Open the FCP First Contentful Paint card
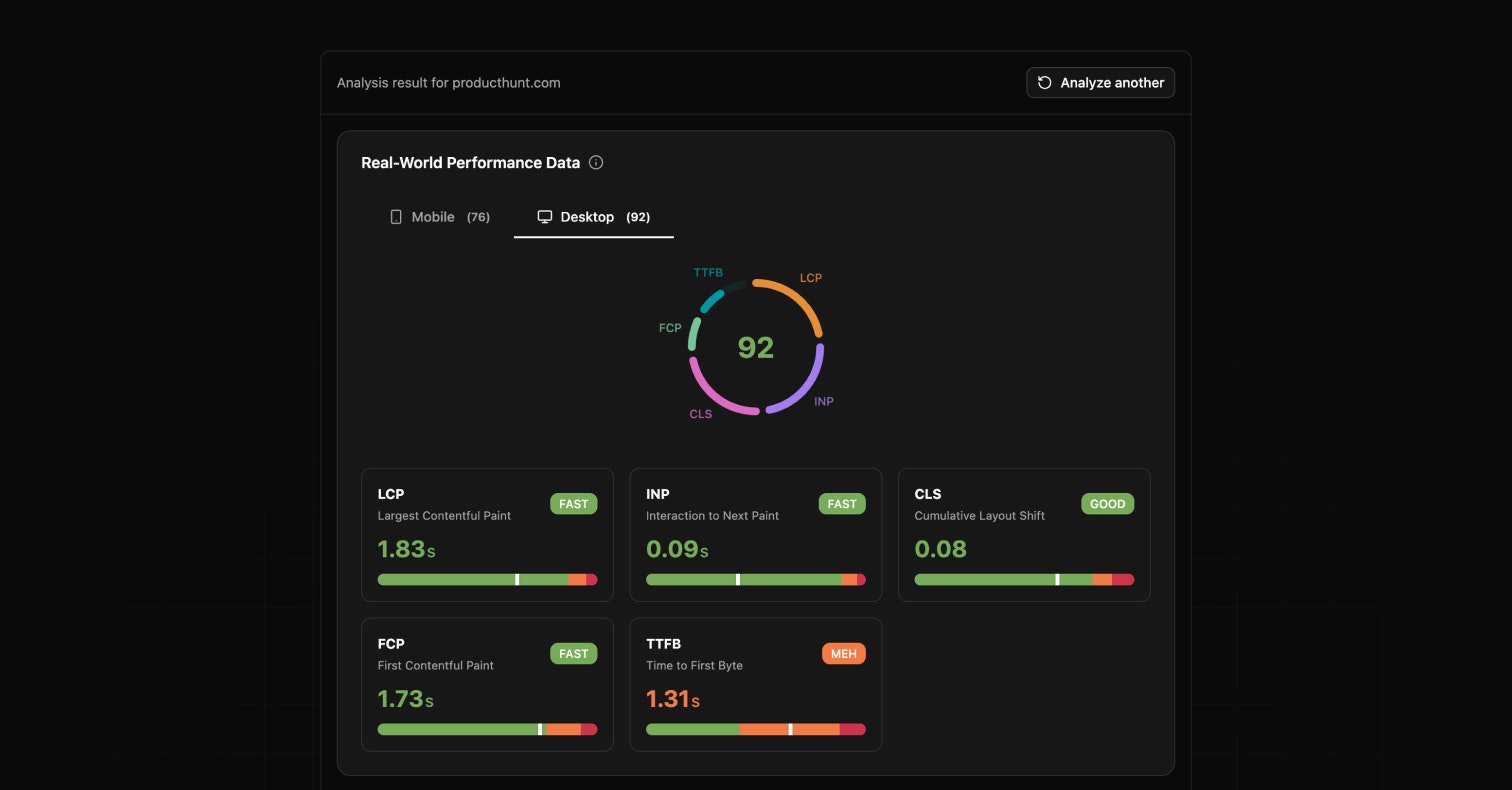This screenshot has height=790, width=1512. coord(487,684)
